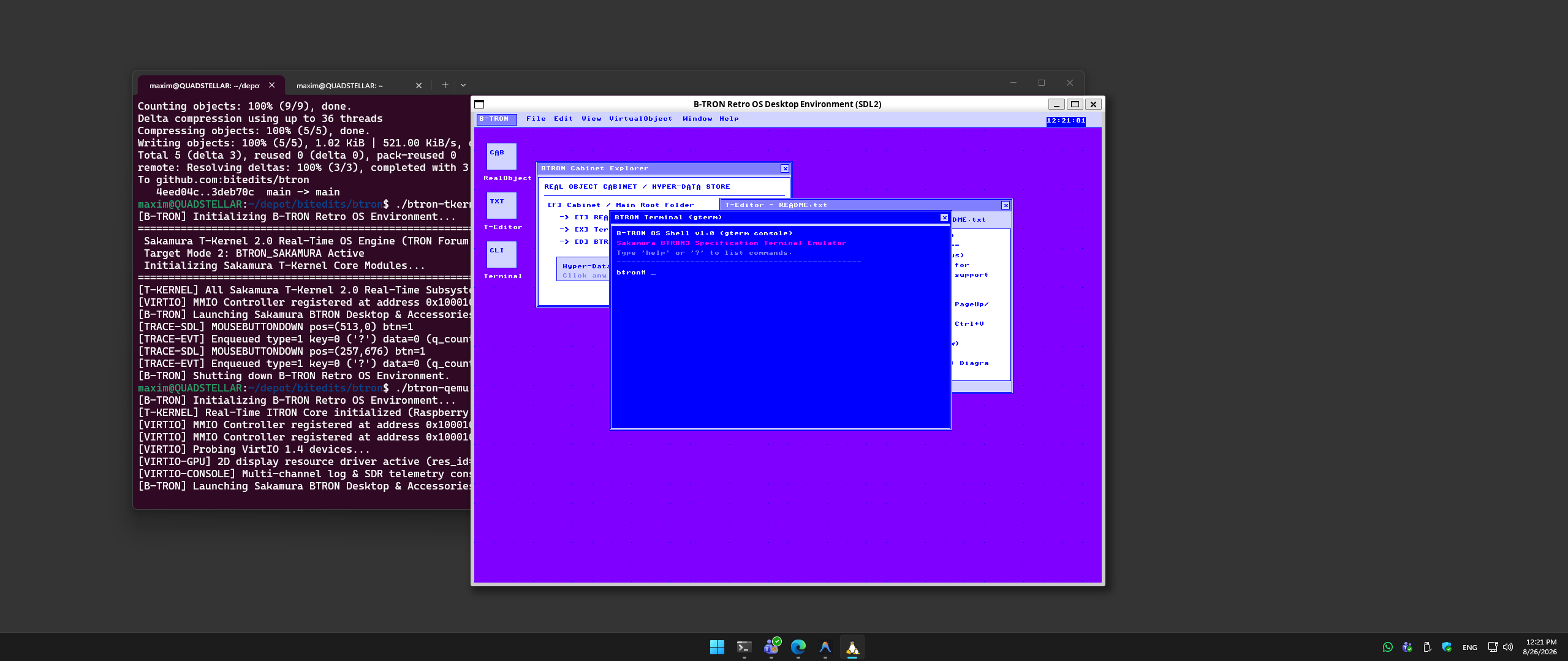Close the ~/depo terminal tab
This screenshot has height=661, width=1568.
[x=271, y=85]
